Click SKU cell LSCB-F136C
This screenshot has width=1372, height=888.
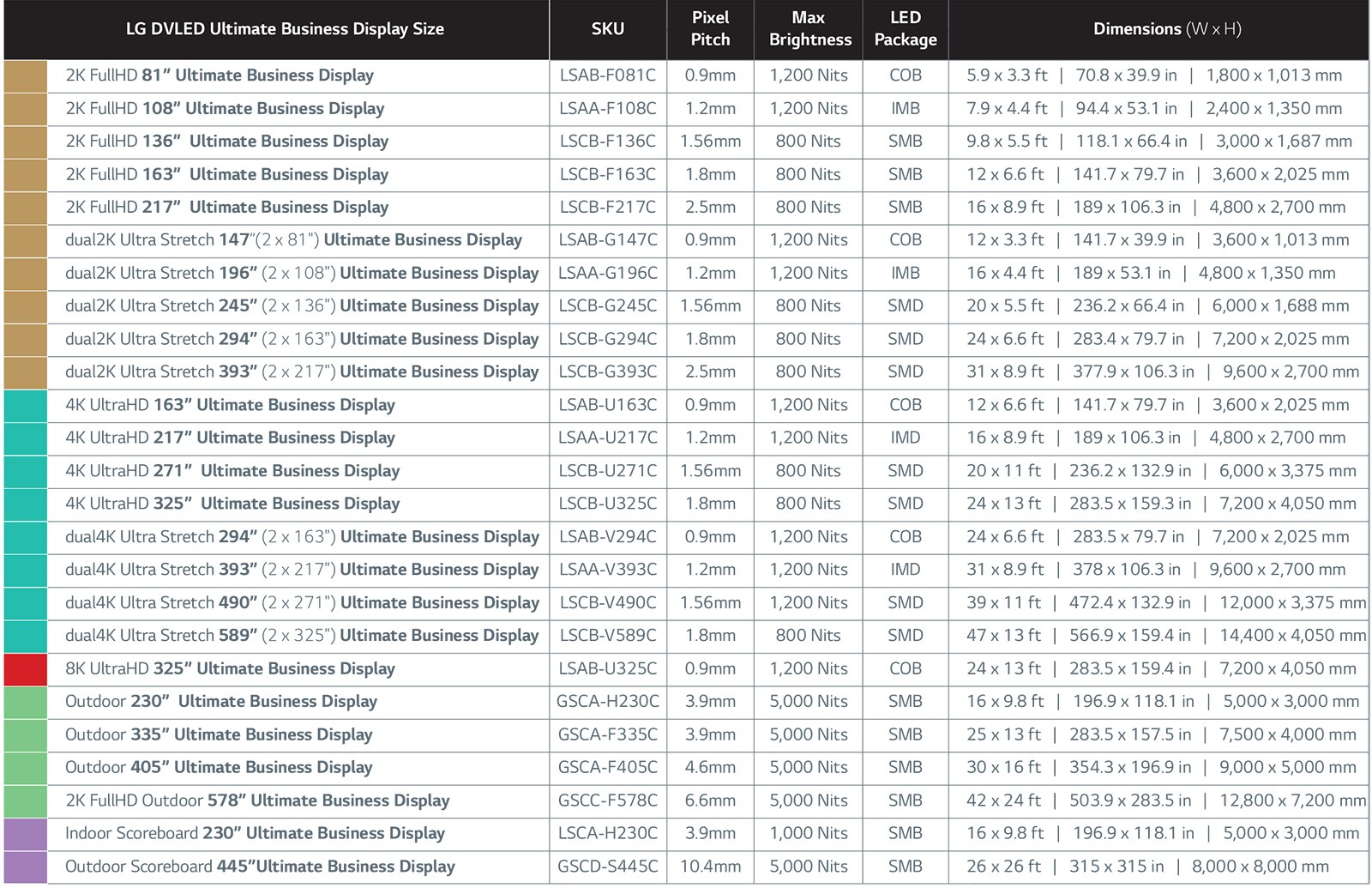tap(608, 142)
